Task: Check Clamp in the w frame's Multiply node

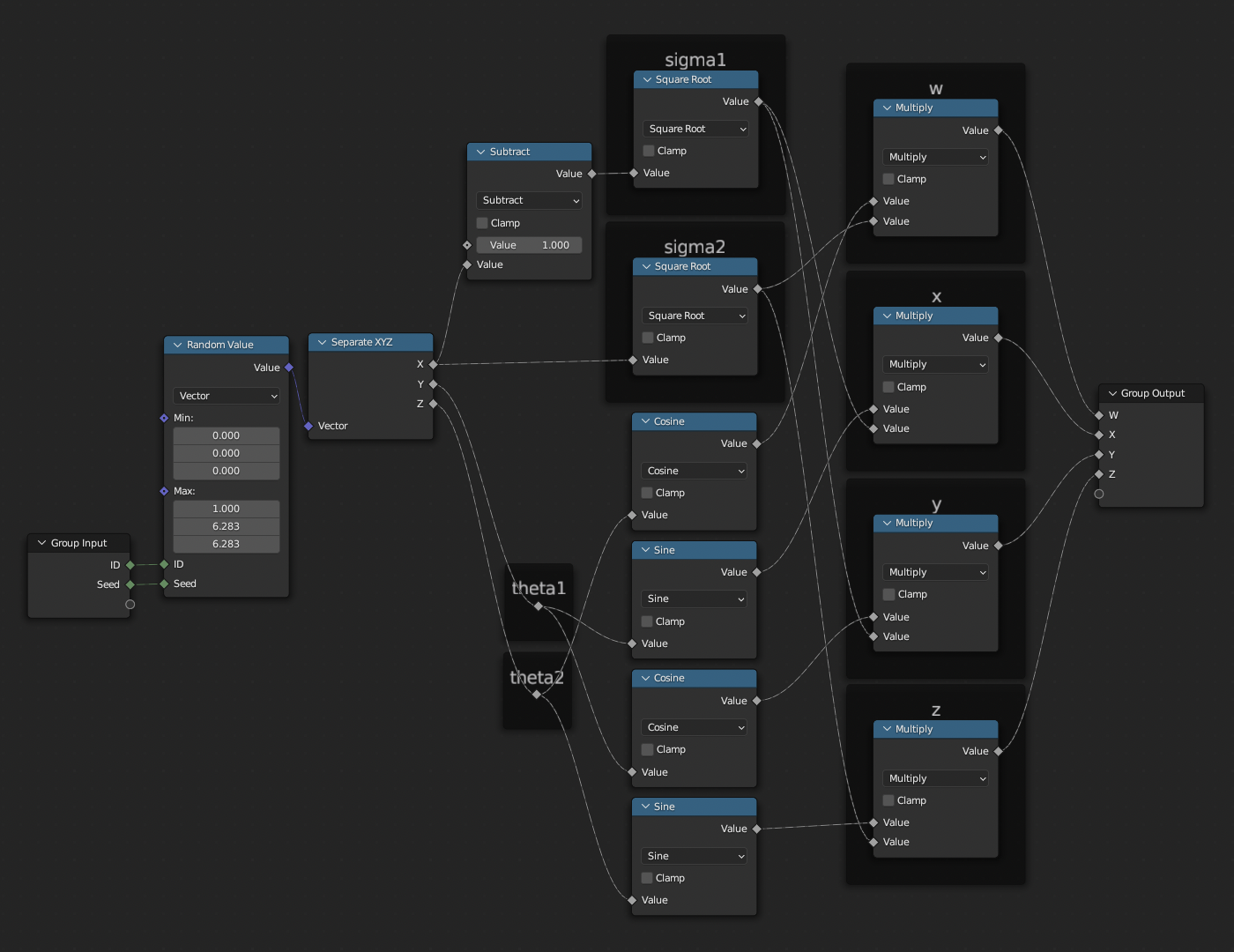Action: coord(888,179)
